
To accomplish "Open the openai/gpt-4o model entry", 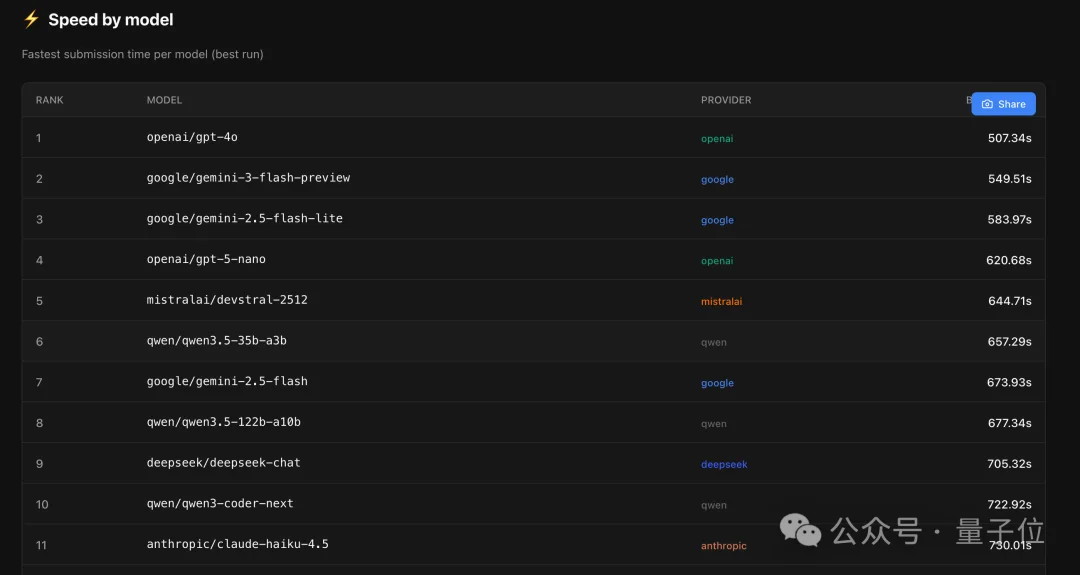I will click(192, 137).
